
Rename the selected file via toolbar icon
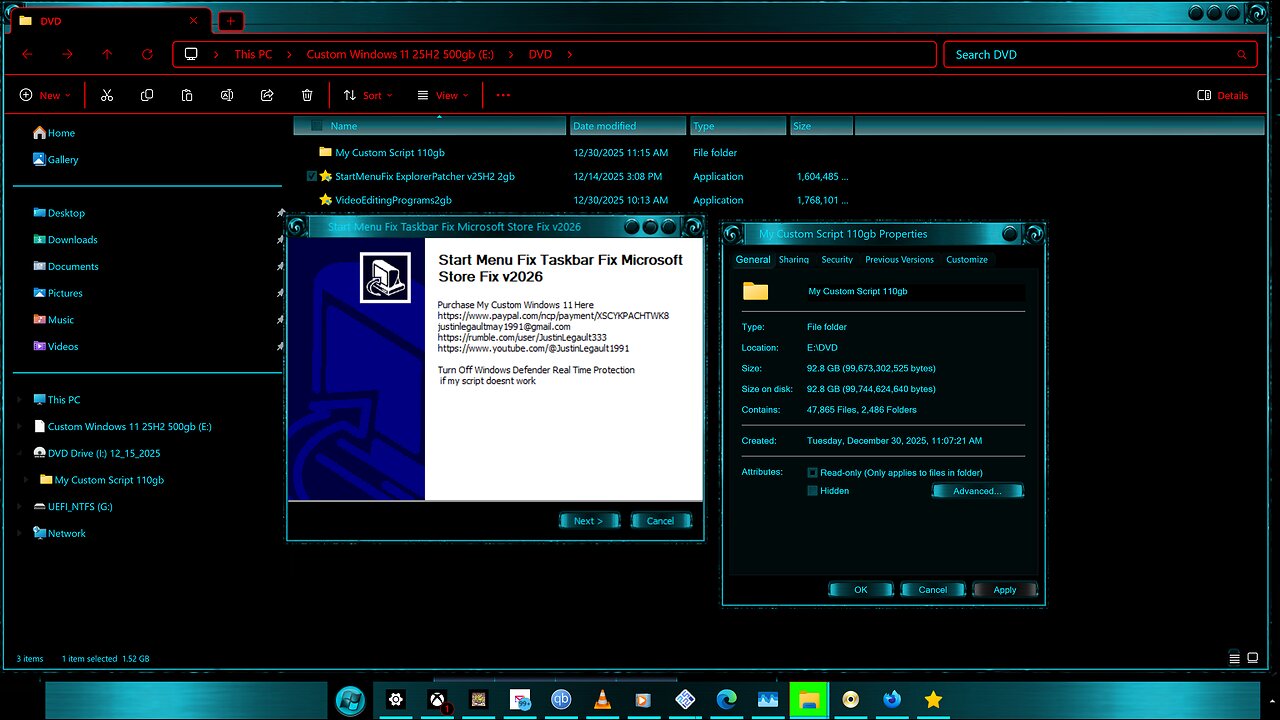[227, 95]
